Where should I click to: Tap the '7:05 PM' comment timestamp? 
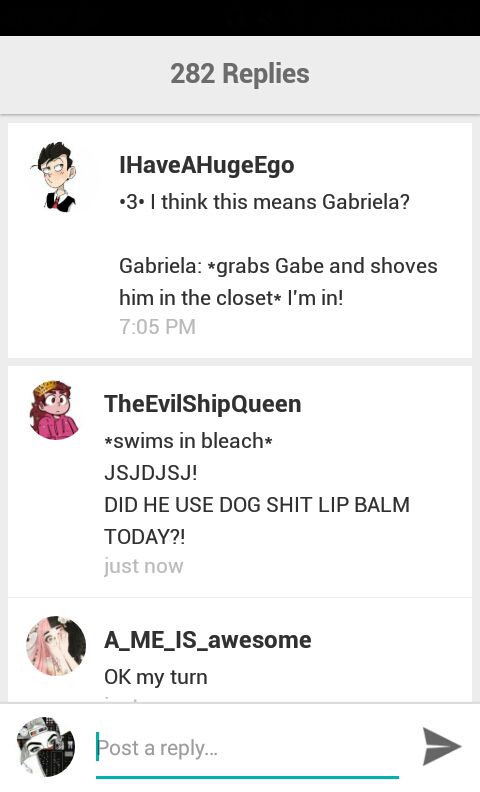[x=157, y=327]
